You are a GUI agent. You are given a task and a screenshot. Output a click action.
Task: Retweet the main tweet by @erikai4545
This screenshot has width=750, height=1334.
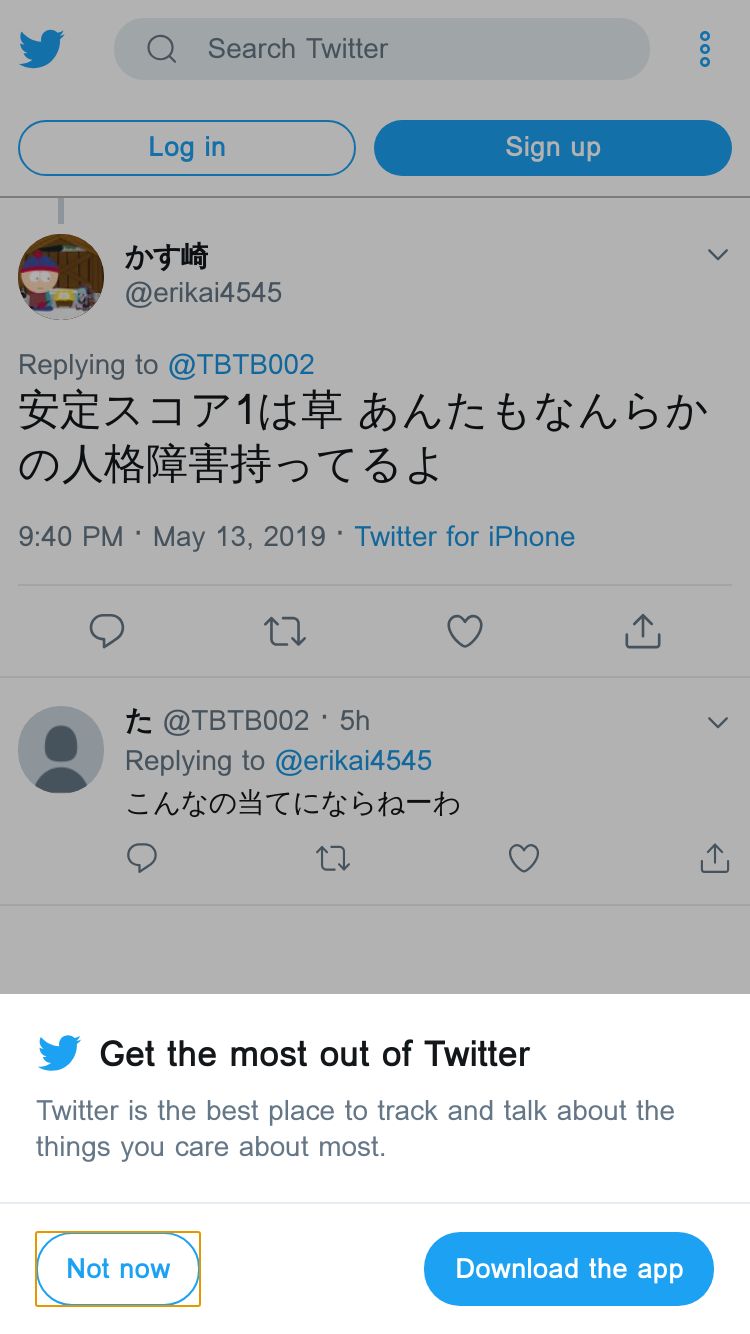(285, 631)
